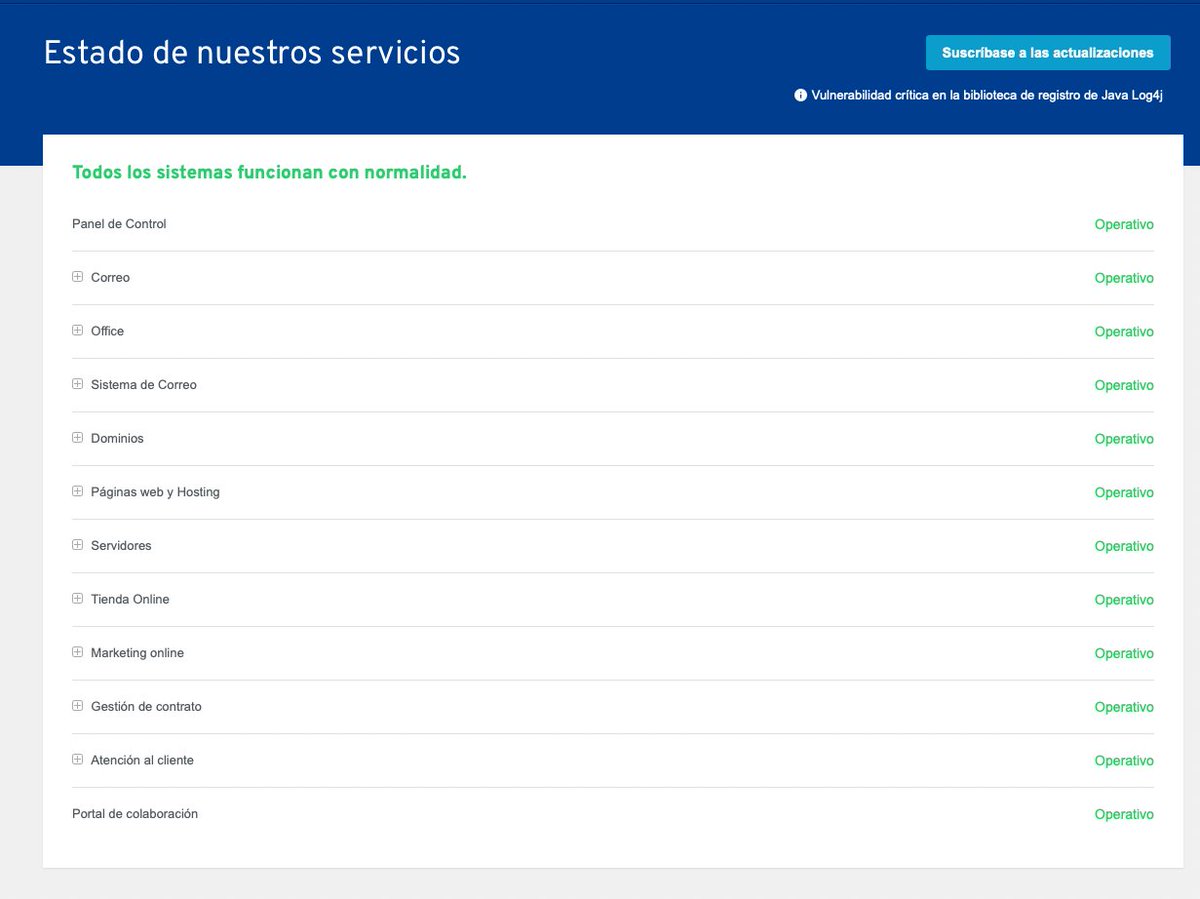Expand the Office service group

click(x=78, y=330)
